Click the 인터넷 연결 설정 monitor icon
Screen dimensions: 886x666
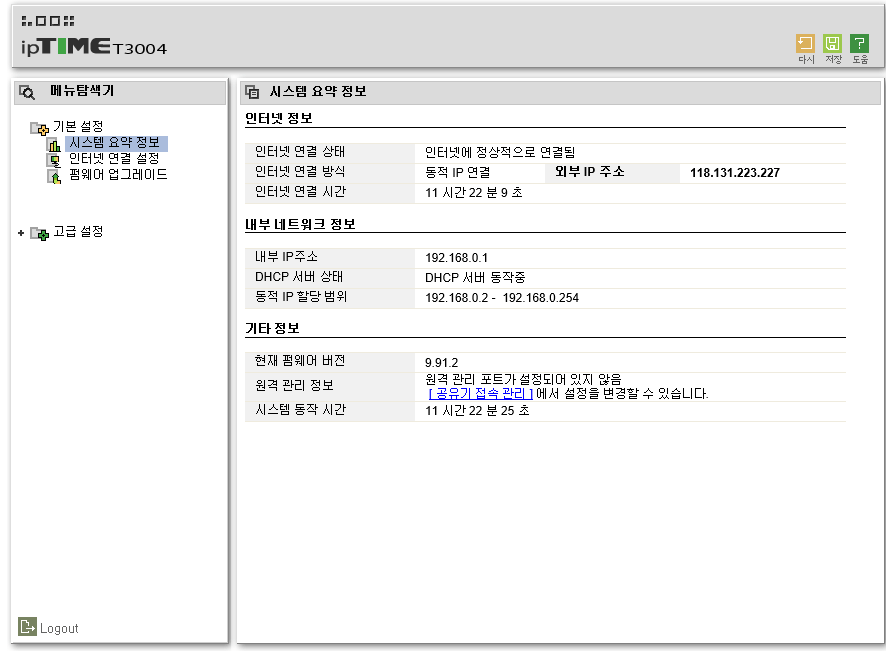point(54,160)
